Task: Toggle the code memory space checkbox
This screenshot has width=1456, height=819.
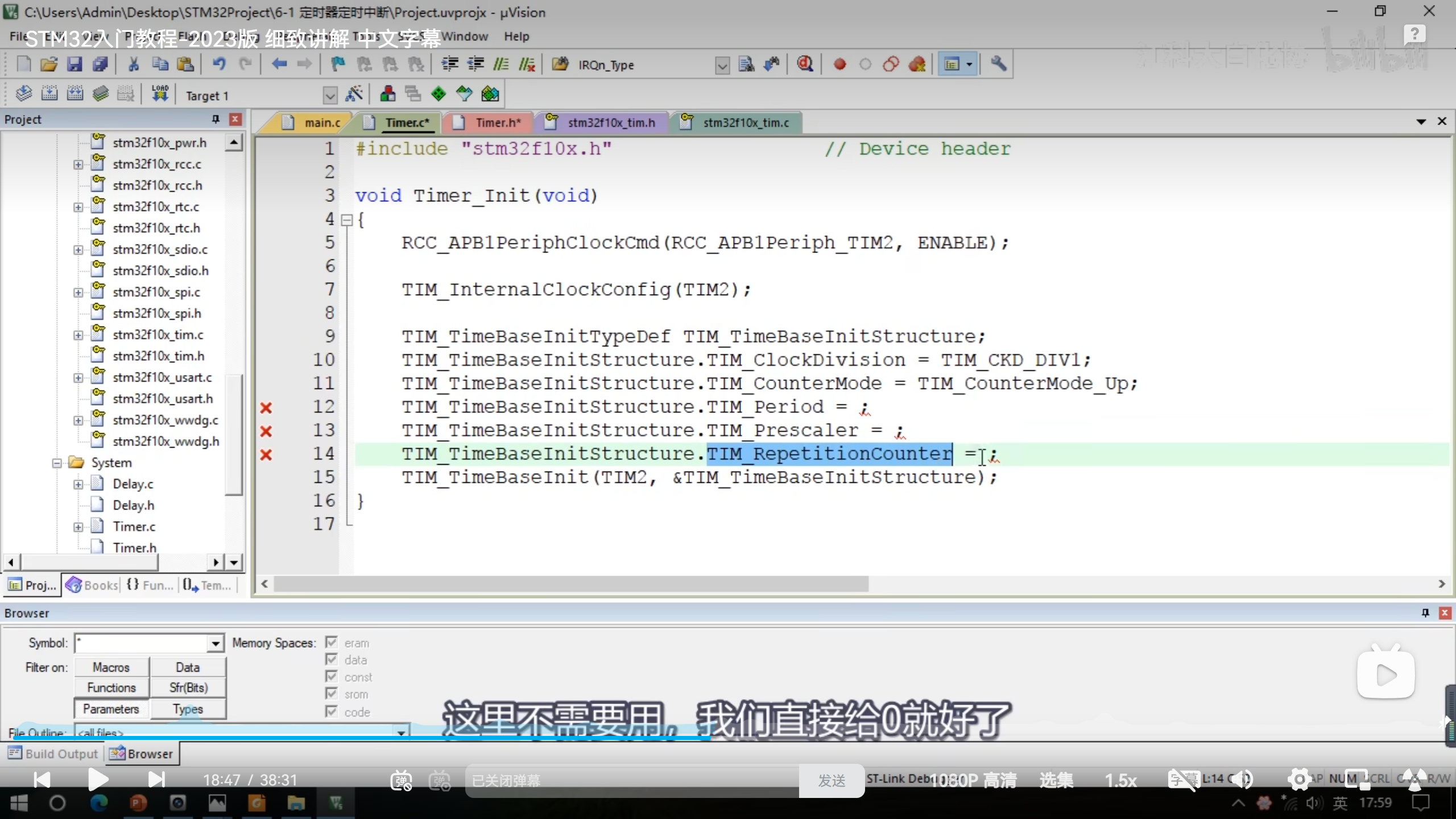Action: click(332, 712)
